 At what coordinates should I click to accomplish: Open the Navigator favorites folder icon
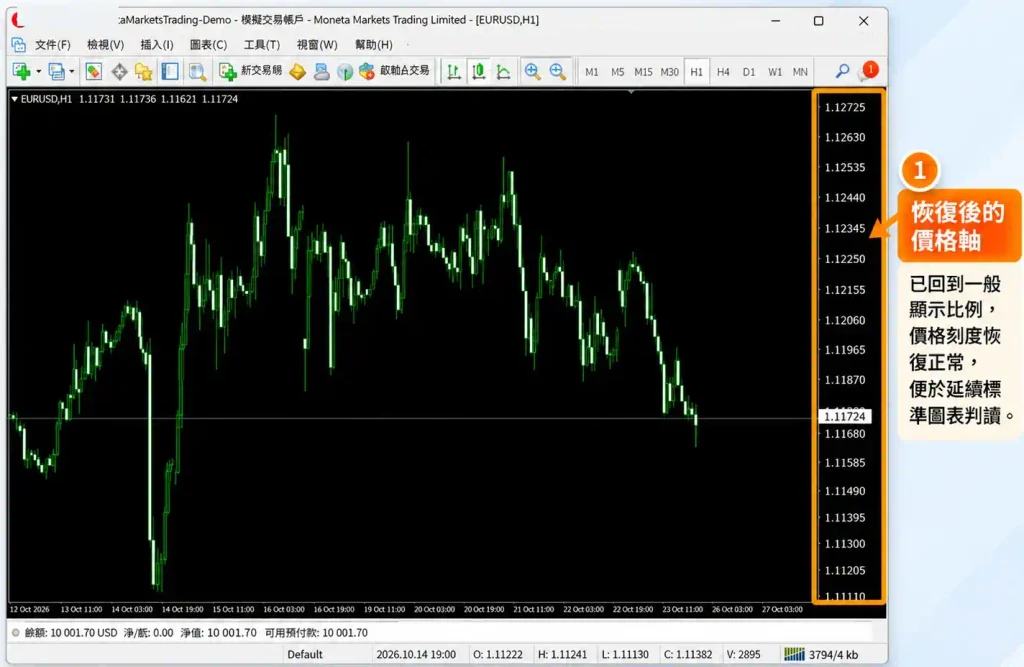(144, 71)
